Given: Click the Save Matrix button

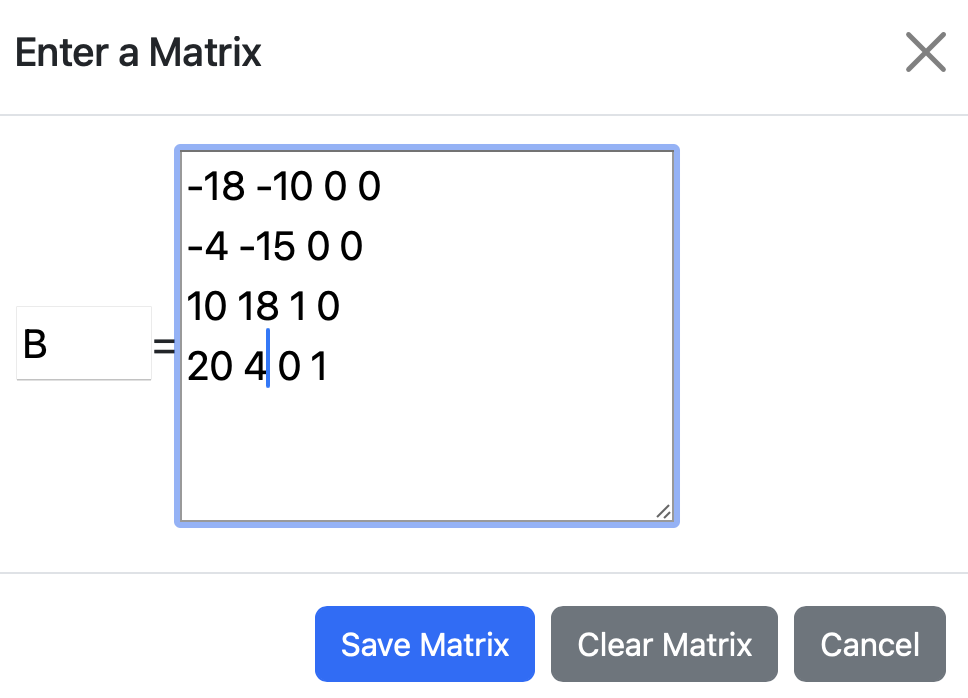Looking at the screenshot, I should click(x=425, y=644).
